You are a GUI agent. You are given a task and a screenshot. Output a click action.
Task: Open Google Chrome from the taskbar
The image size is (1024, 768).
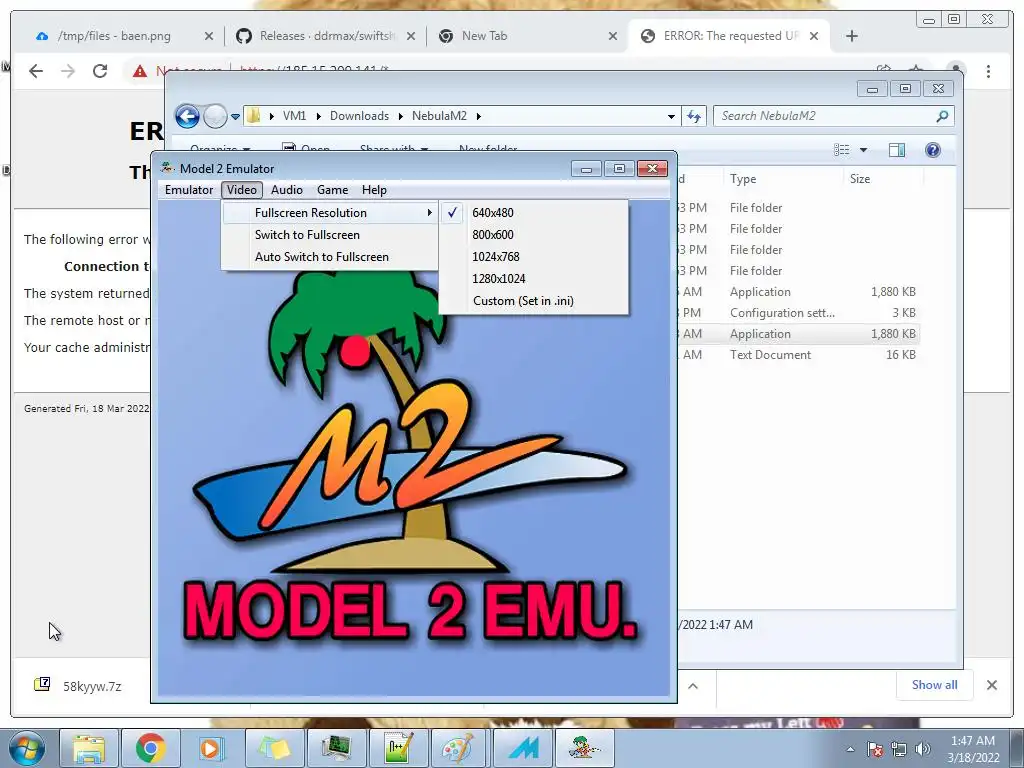click(x=150, y=748)
